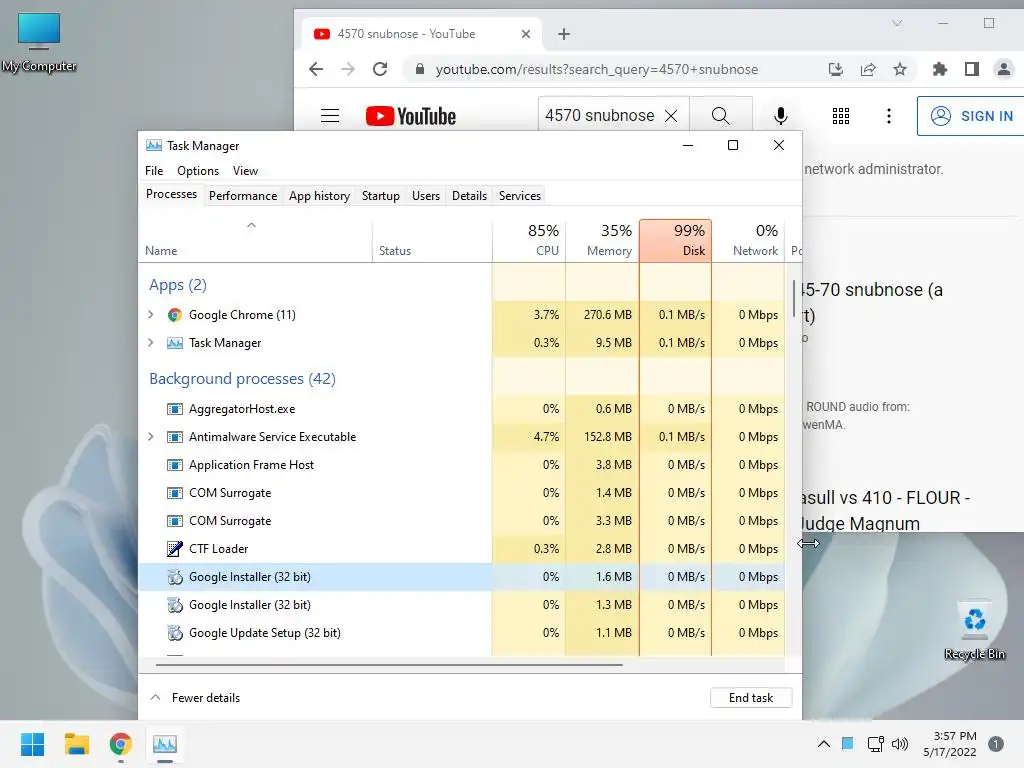Viewport: 1024px width, 768px height.
Task: Start voice search with microphone icon
Action: 780,116
